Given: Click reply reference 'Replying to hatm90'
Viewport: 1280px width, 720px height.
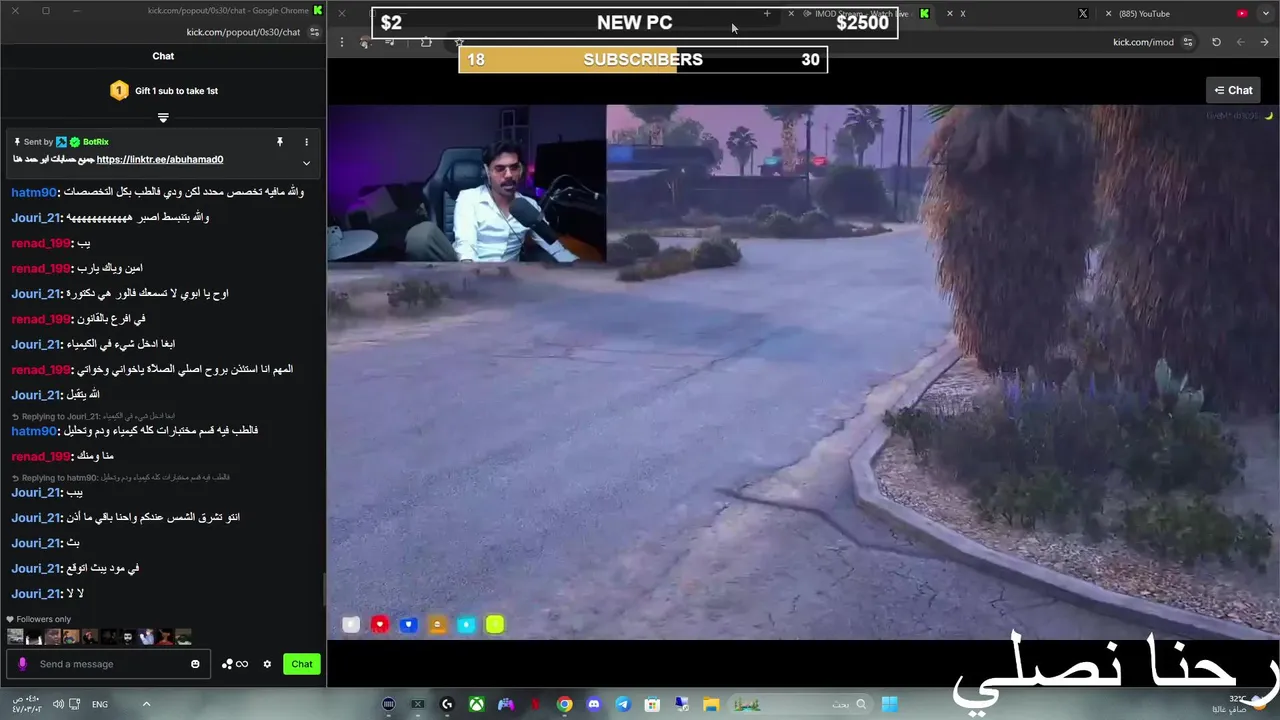Looking at the screenshot, I should [121, 478].
